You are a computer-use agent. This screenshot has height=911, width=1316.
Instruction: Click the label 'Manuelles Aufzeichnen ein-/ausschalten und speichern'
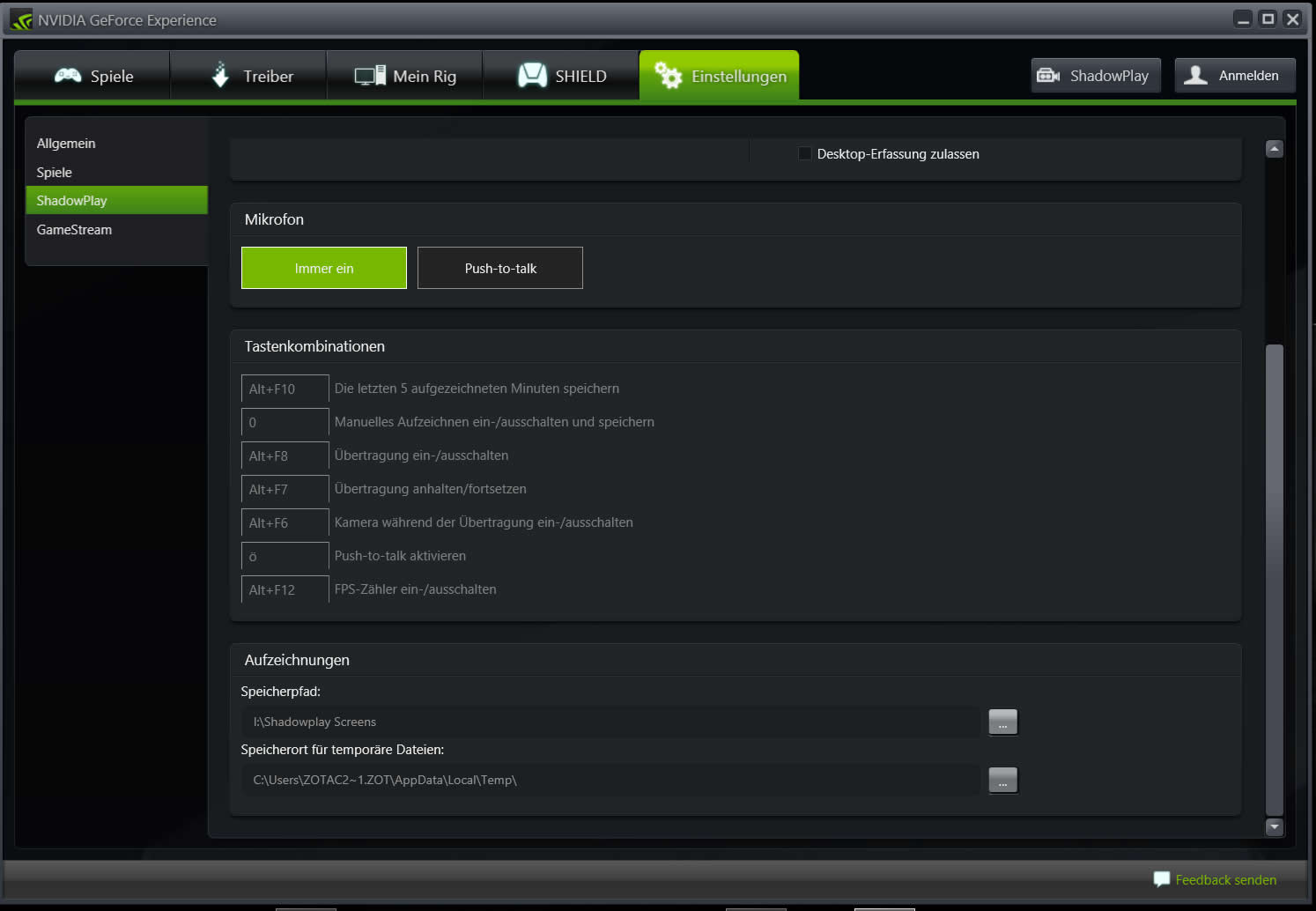[x=494, y=422]
